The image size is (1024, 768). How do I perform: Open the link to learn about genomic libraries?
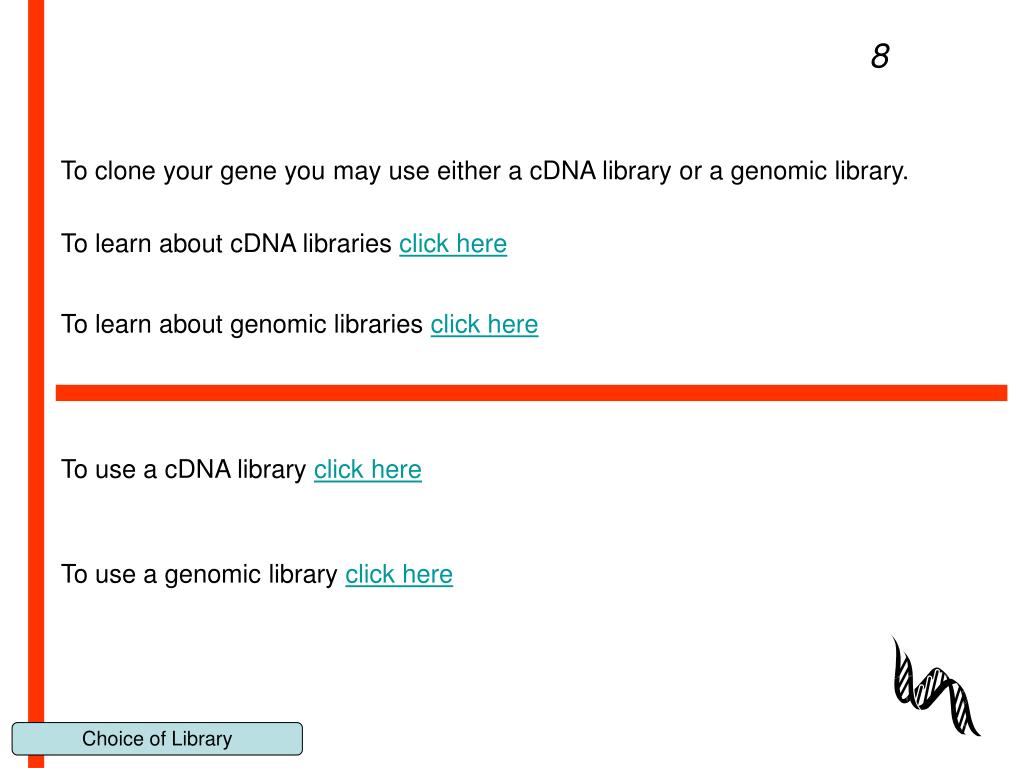pos(484,324)
